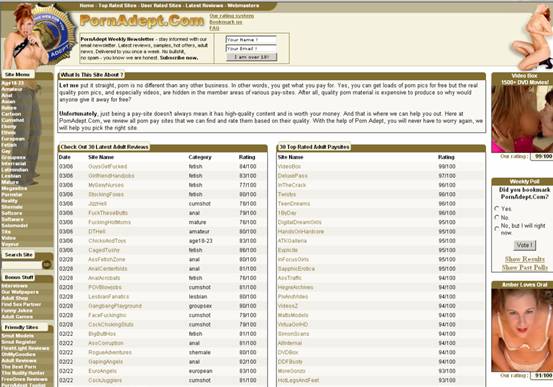Click the Vote! button
Screen dimensions: 553x387
pos(524,245)
